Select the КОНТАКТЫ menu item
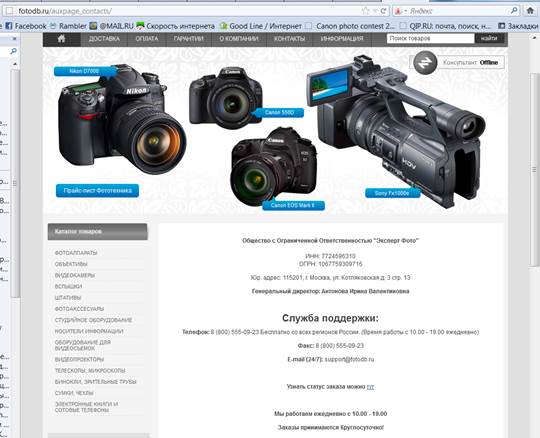Image resolution: width=540 pixels, height=438 pixels. click(289, 39)
